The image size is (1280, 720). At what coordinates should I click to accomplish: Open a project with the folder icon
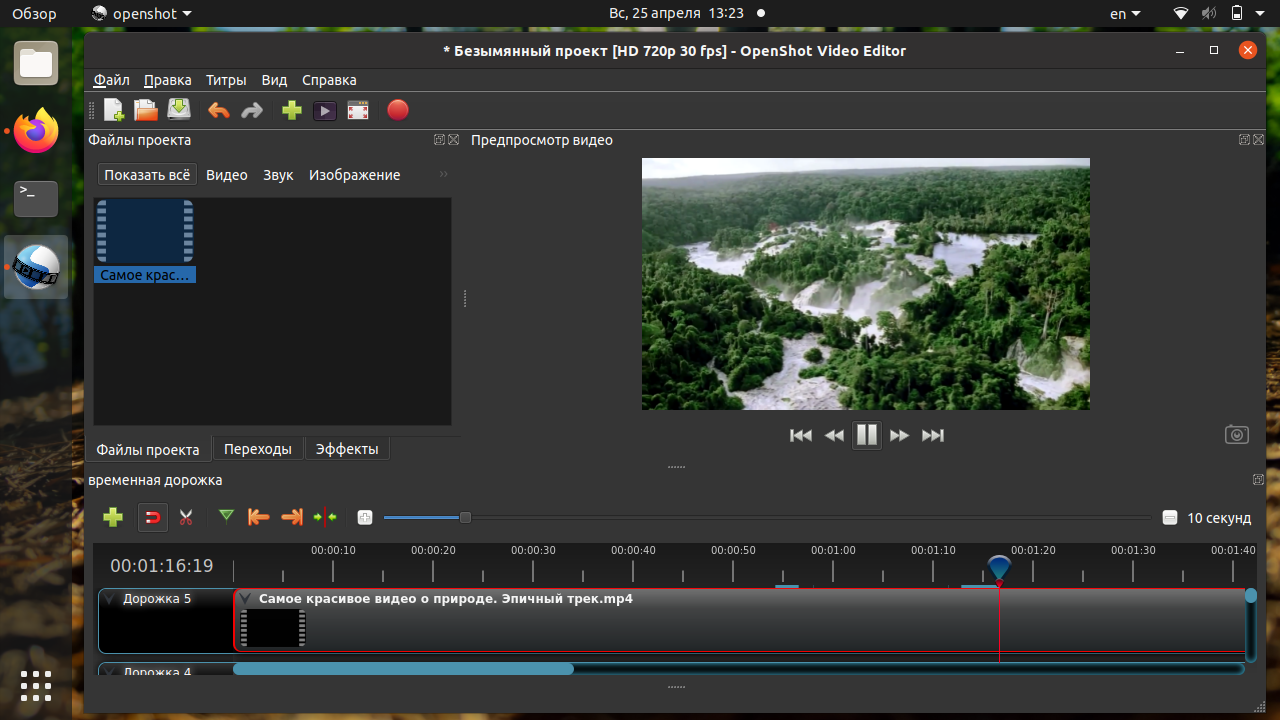pyautogui.click(x=146, y=110)
